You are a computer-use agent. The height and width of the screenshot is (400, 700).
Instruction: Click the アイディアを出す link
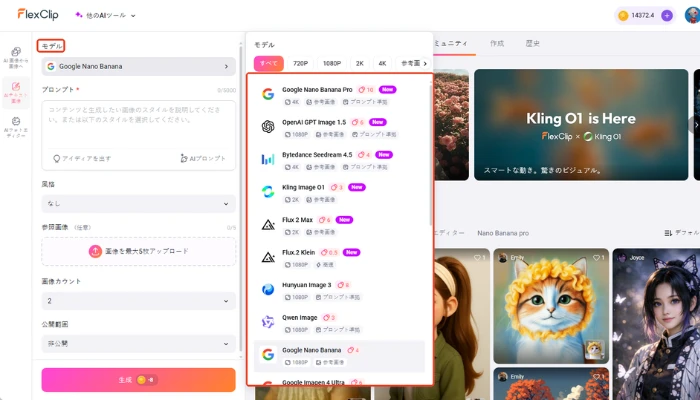click(82, 158)
